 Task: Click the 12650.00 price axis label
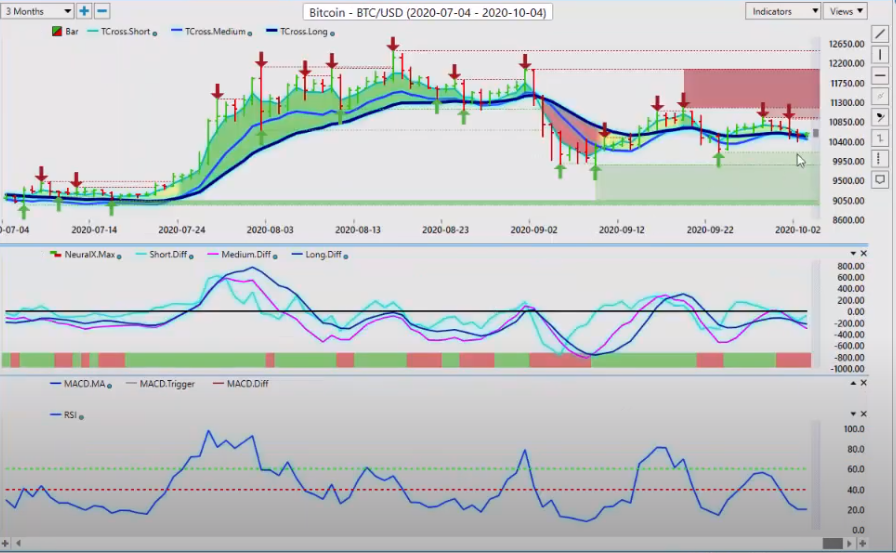(x=847, y=44)
